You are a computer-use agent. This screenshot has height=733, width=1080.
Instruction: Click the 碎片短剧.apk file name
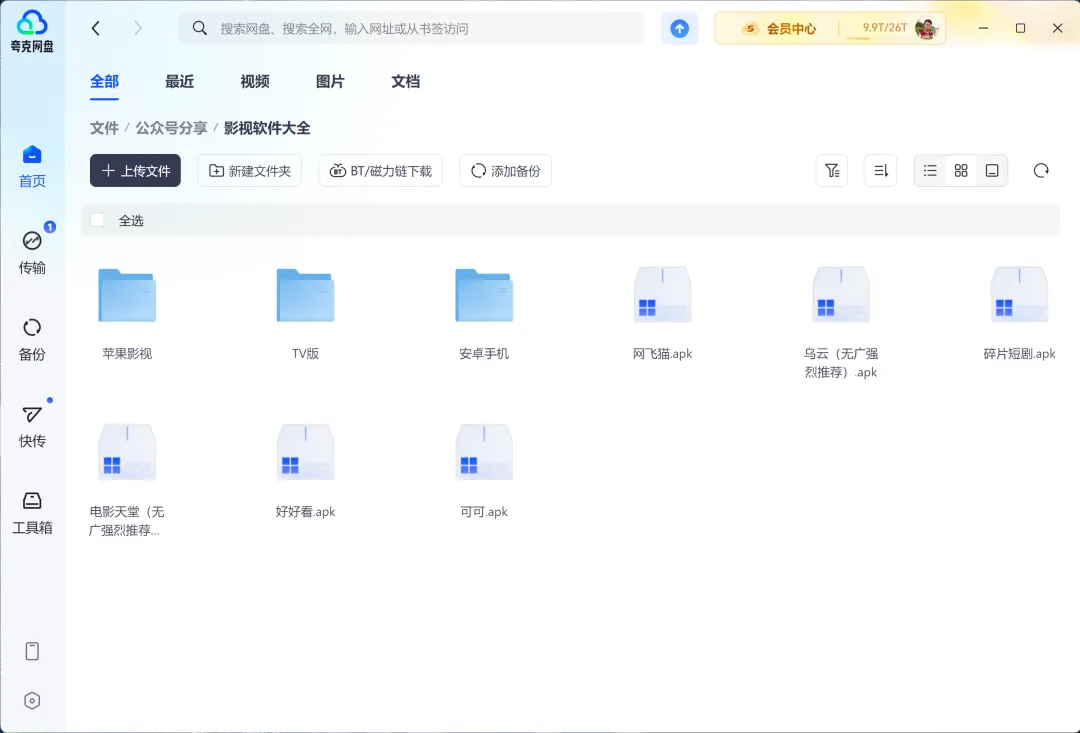point(1019,353)
